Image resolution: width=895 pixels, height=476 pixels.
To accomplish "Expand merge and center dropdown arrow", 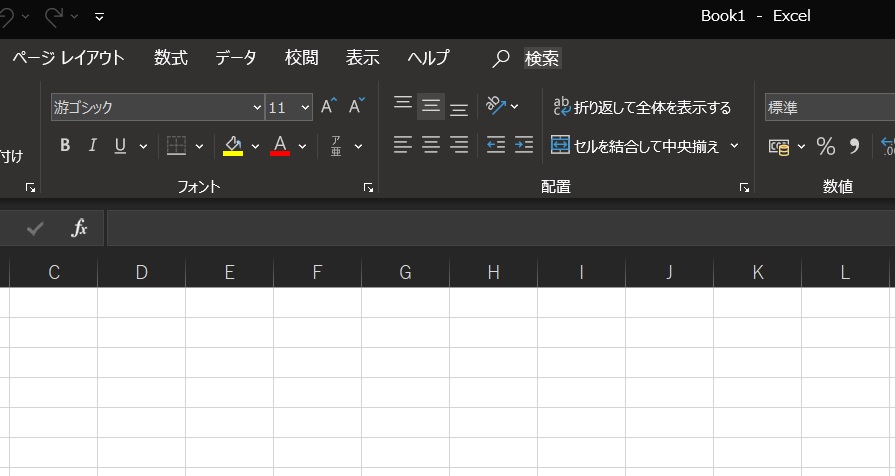I will click(735, 146).
